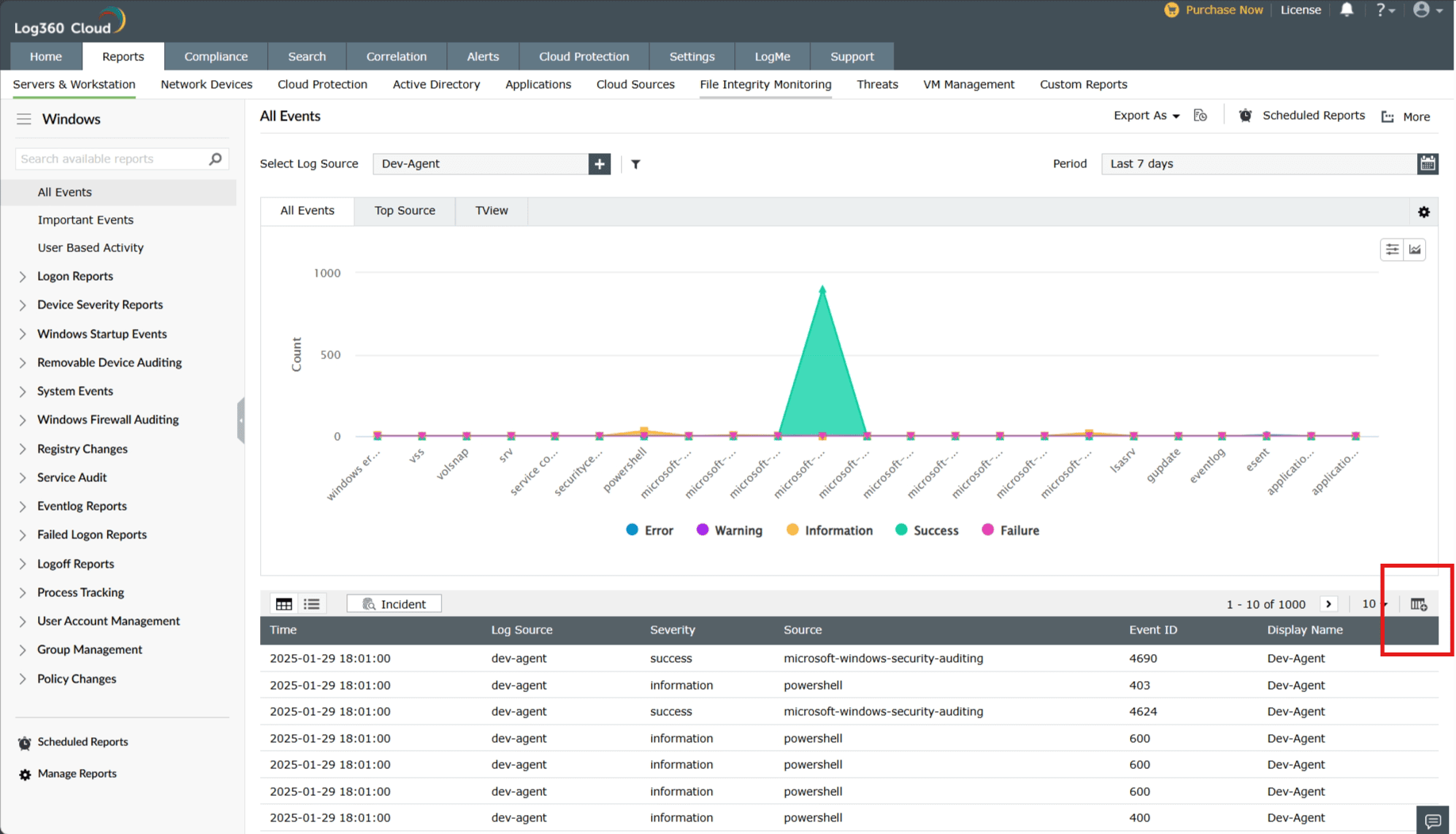Switch to list view layout
The height and width of the screenshot is (834, 1456).
point(312,604)
